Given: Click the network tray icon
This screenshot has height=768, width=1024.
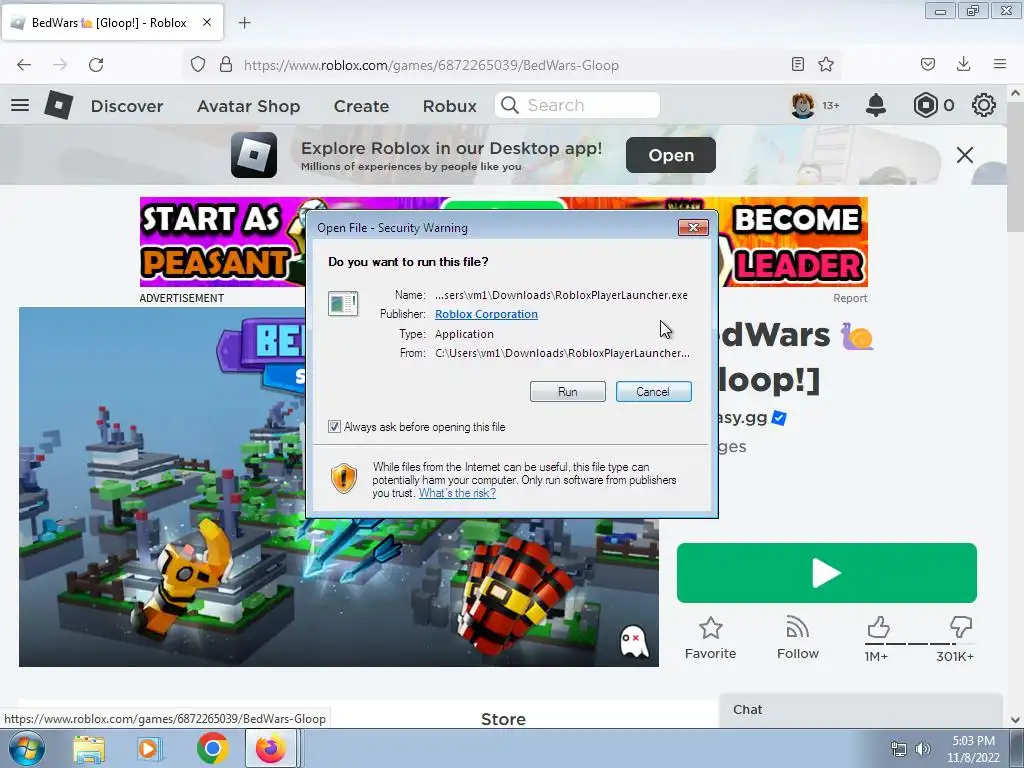Looking at the screenshot, I should pyautogui.click(x=899, y=749).
